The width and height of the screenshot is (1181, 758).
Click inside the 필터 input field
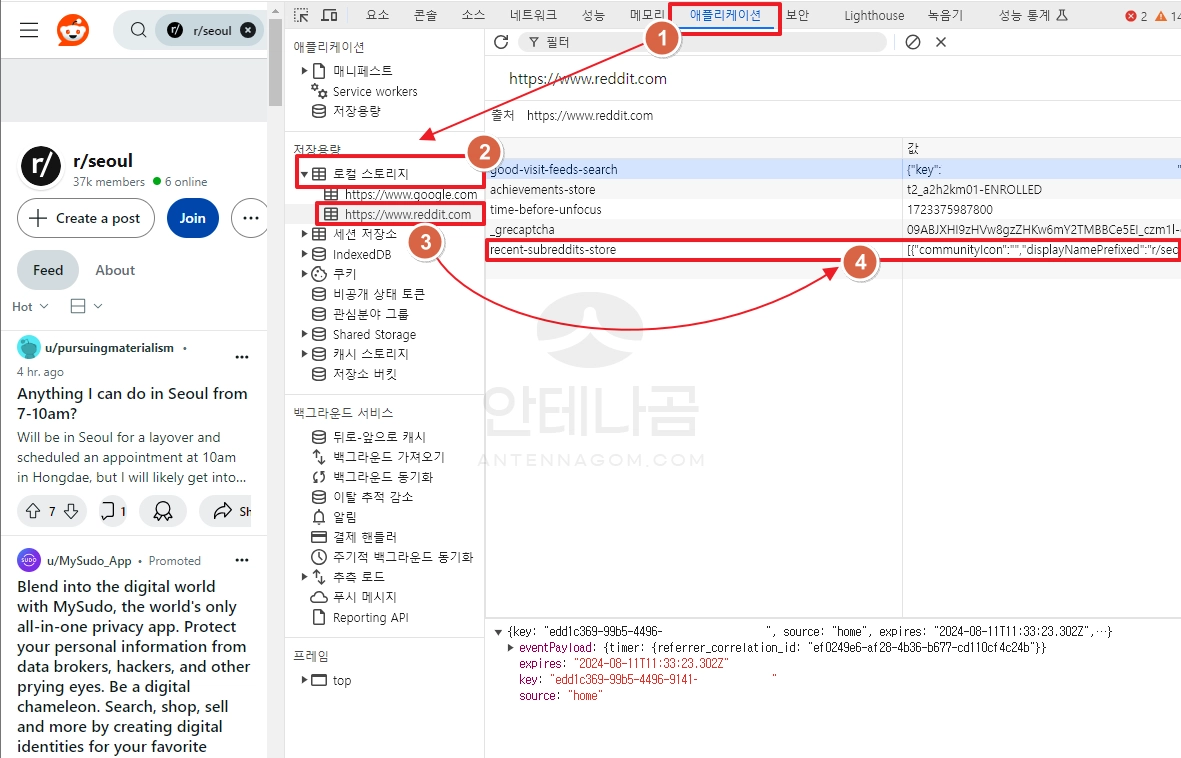600,42
